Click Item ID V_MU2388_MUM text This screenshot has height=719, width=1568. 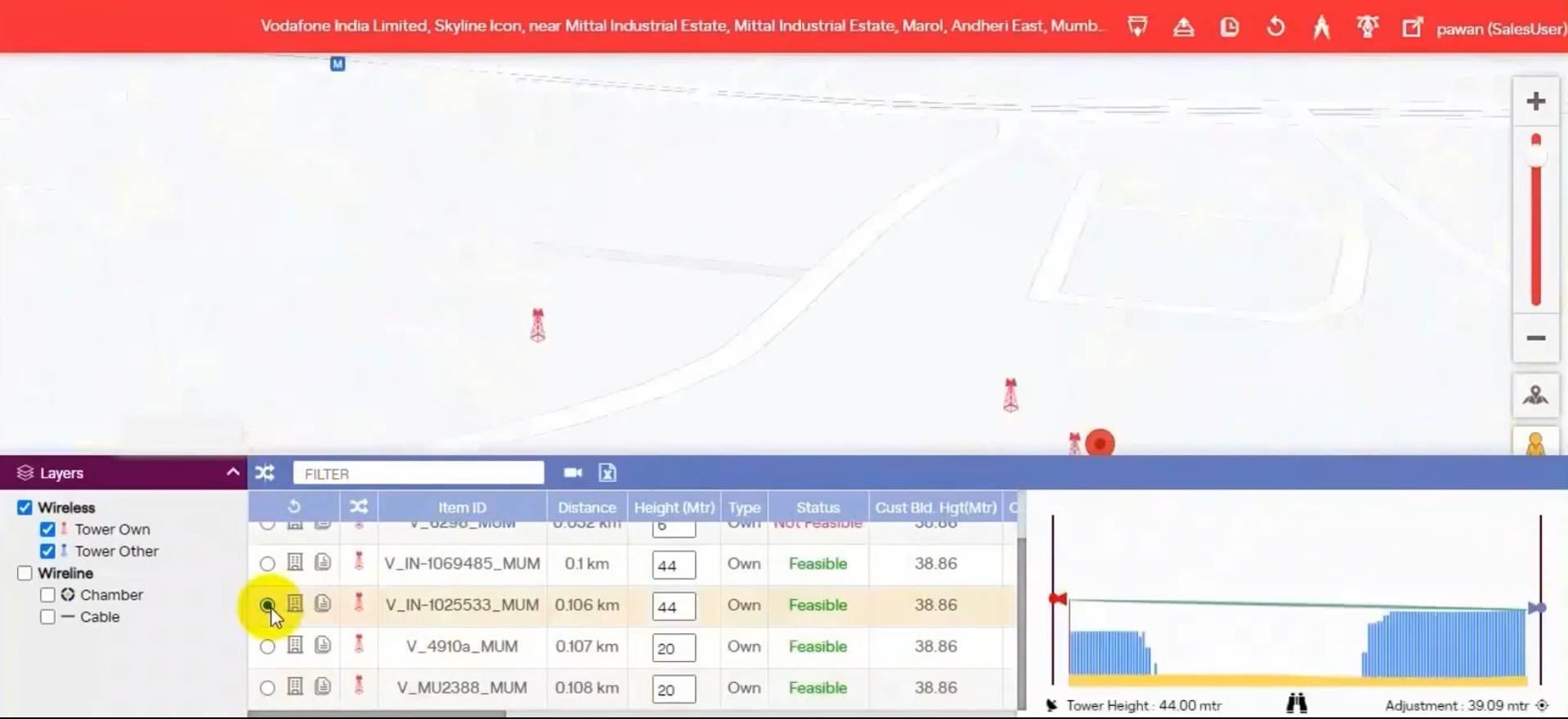462,688
